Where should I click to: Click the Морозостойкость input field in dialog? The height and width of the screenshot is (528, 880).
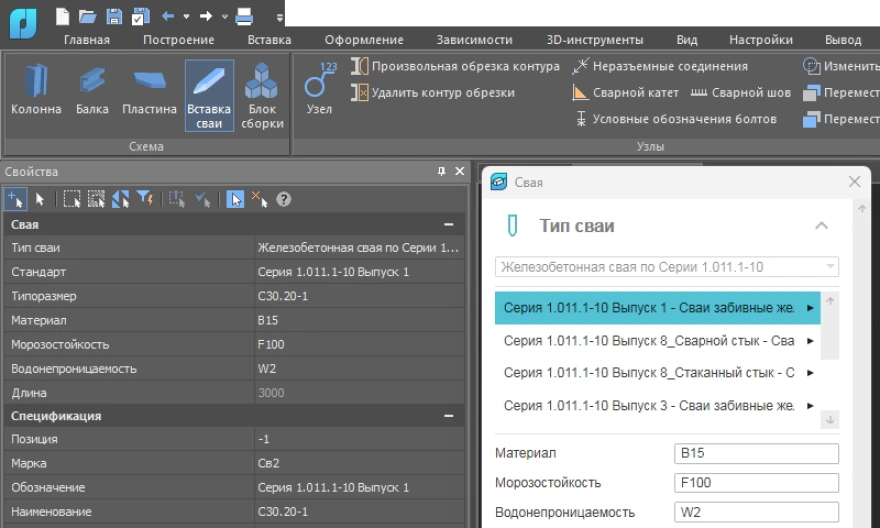pyautogui.click(x=756, y=483)
